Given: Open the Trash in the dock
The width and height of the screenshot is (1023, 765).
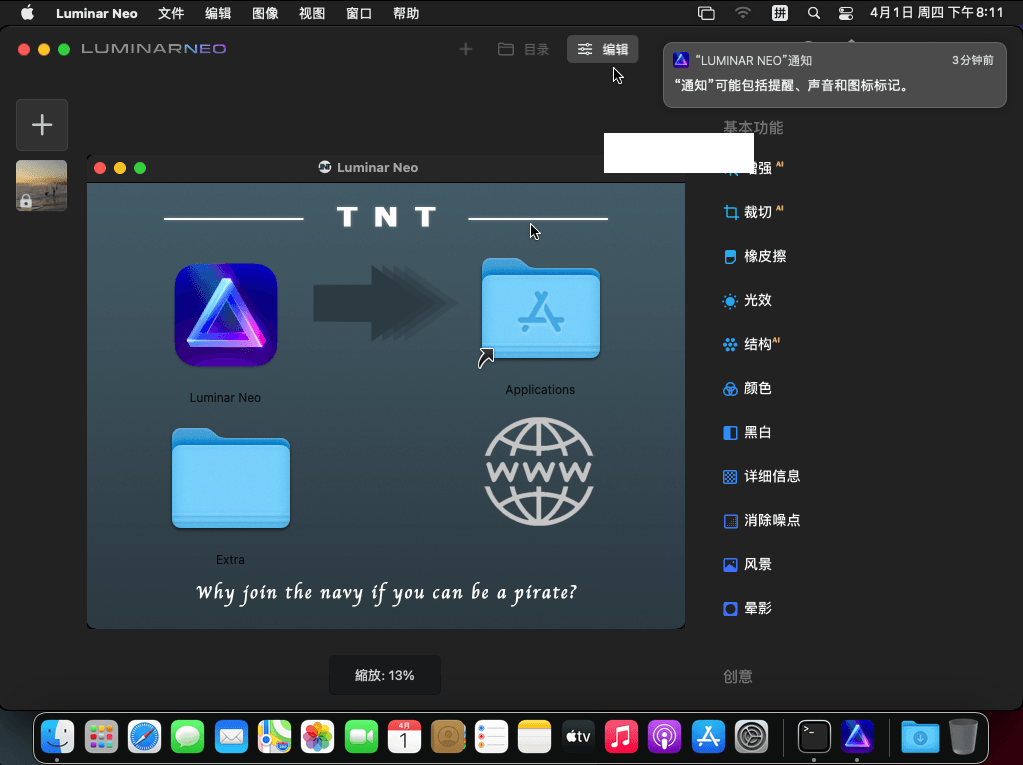Looking at the screenshot, I should pyautogui.click(x=963, y=737).
